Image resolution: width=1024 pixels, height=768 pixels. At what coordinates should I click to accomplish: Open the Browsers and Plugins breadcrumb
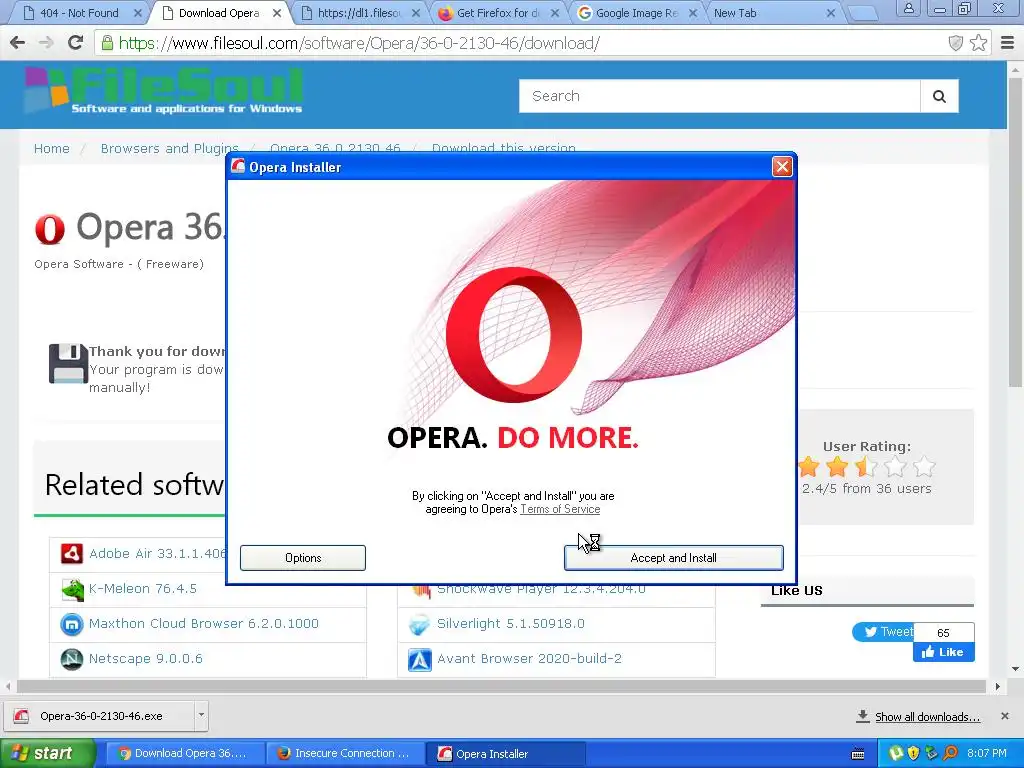pos(170,148)
